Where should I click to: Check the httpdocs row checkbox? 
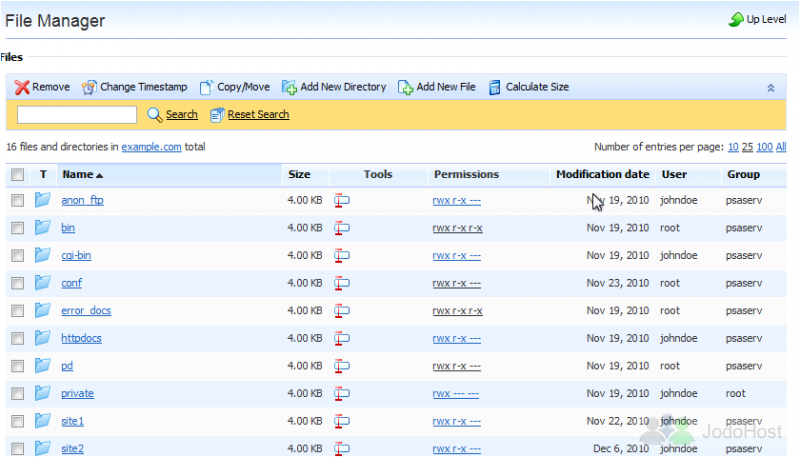pos(17,338)
